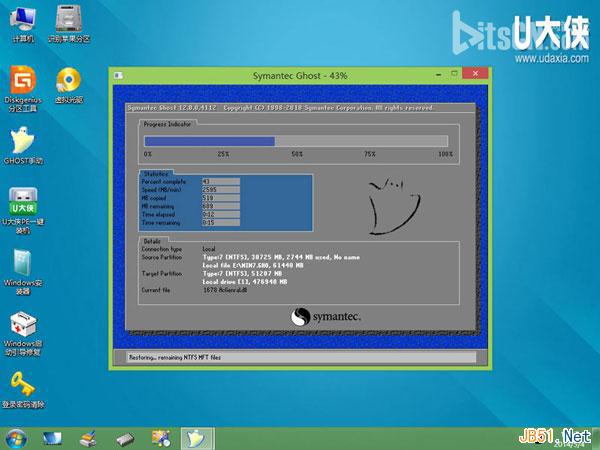Click the gray disk icon in the taskbar
The height and width of the screenshot is (450, 600).
125,439
